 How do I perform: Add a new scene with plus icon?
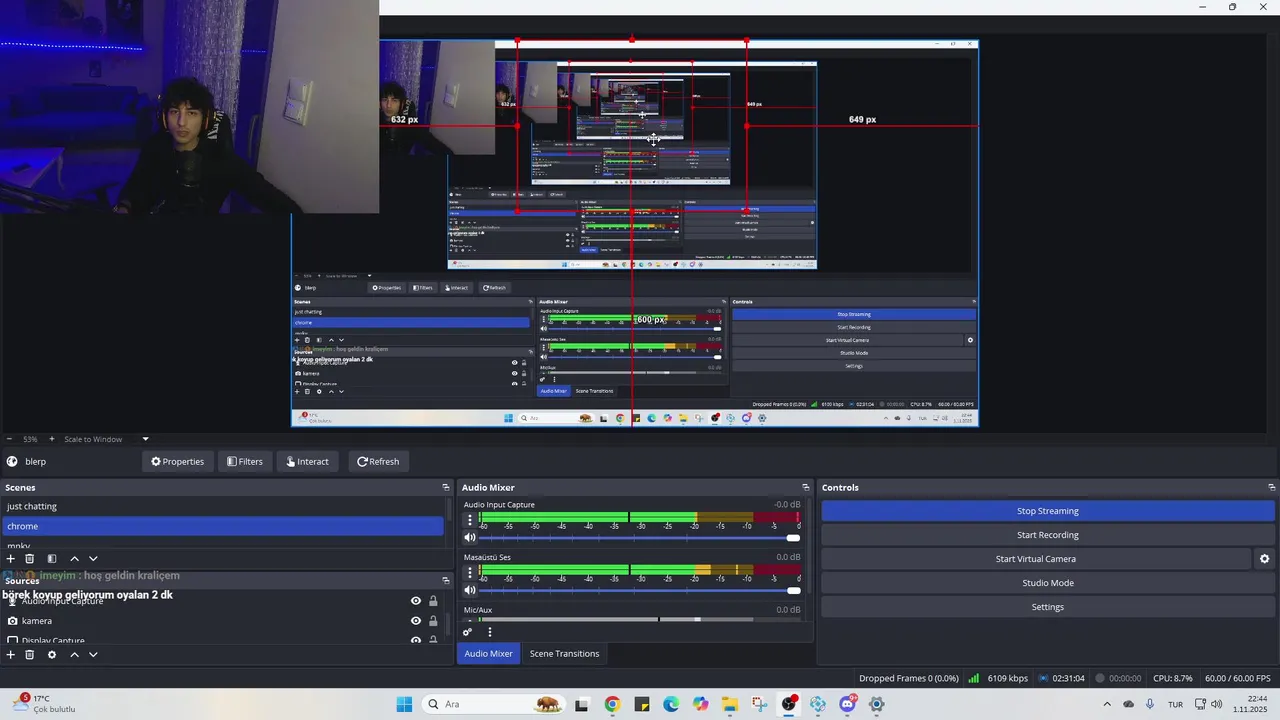[11, 559]
